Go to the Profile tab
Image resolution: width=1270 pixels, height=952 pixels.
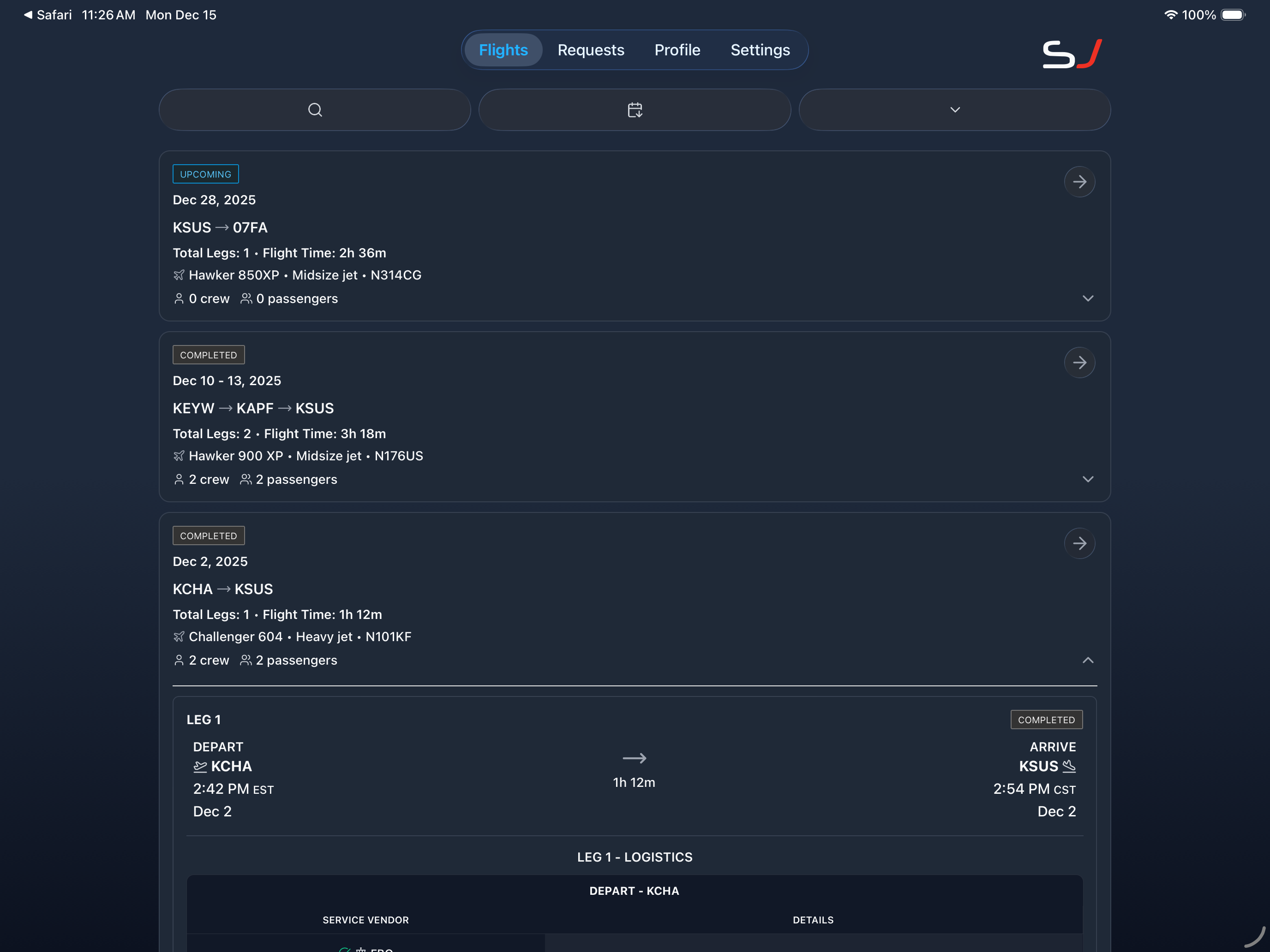[677, 50]
